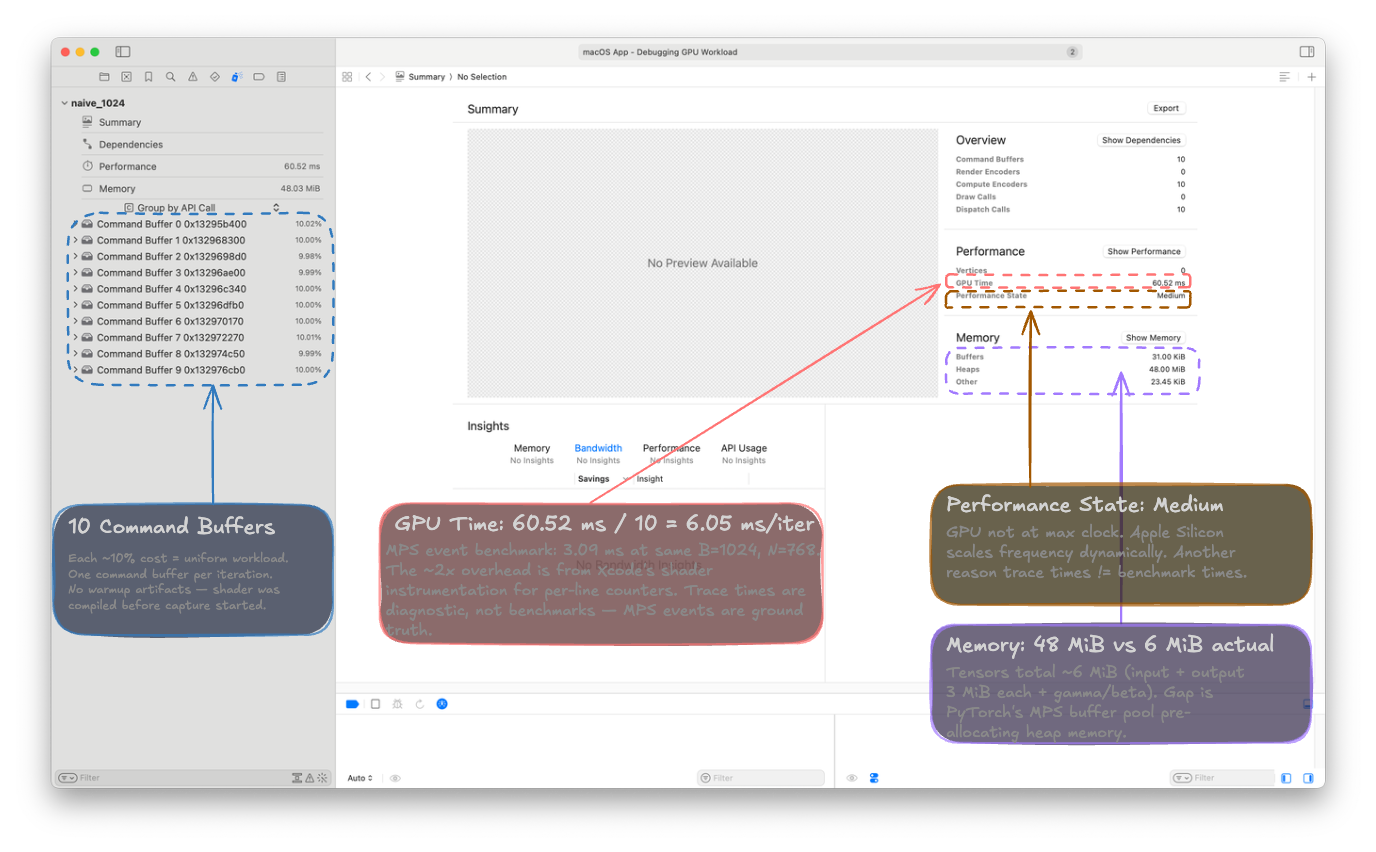Open the Auto variables view selector

[x=360, y=778]
